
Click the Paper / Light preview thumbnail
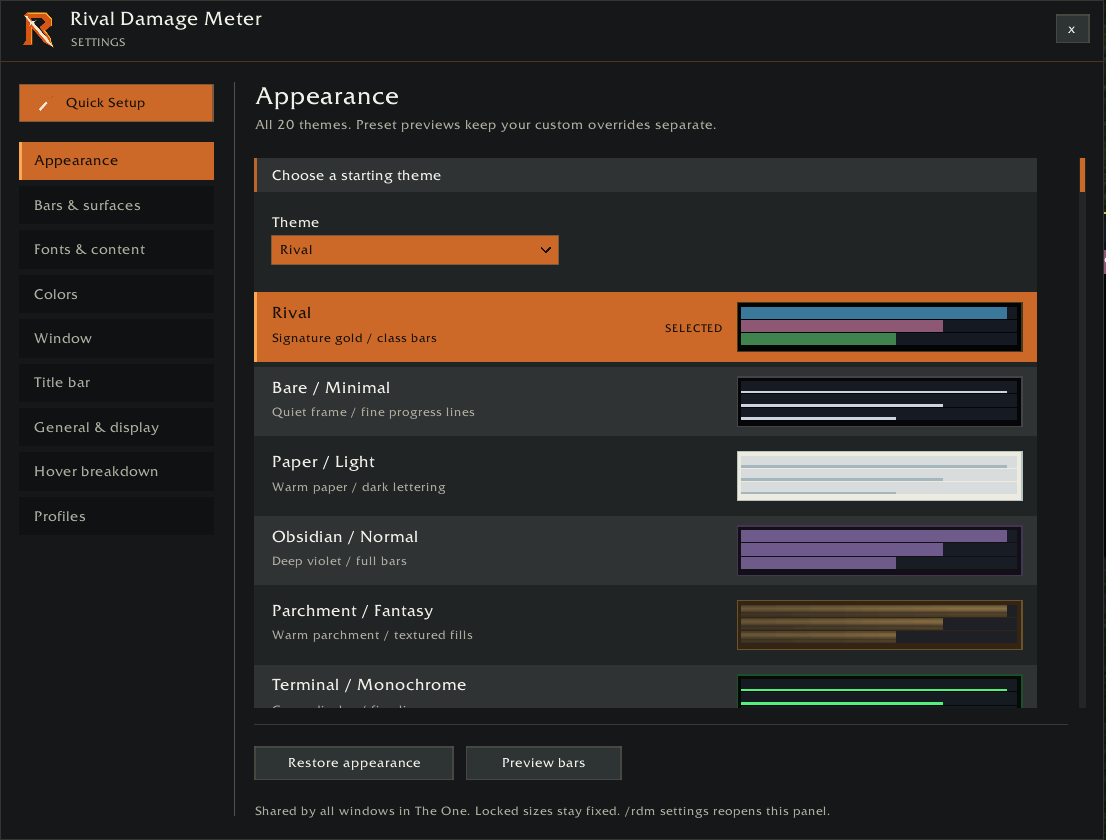tap(880, 476)
